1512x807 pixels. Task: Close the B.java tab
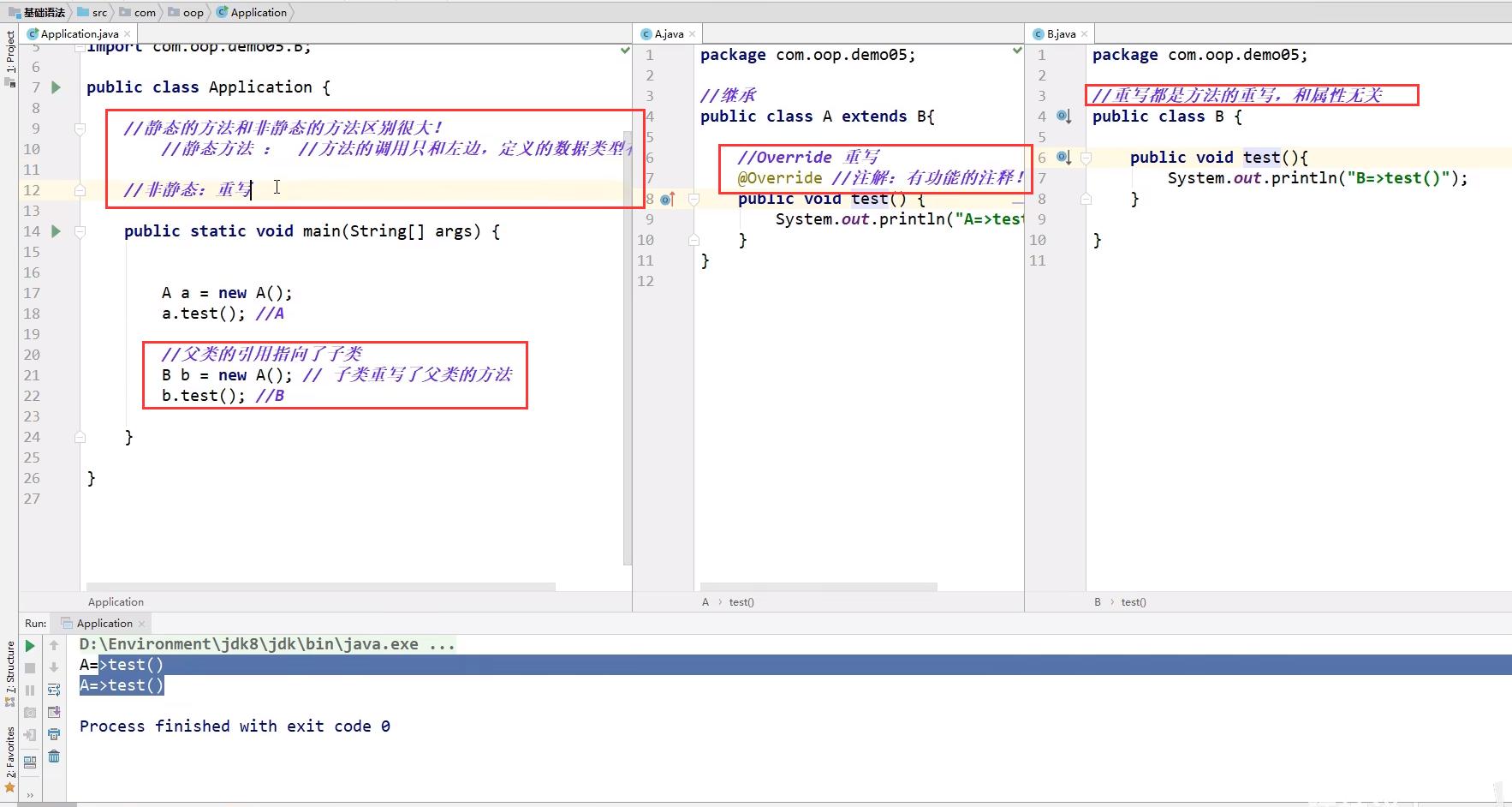click(1084, 34)
